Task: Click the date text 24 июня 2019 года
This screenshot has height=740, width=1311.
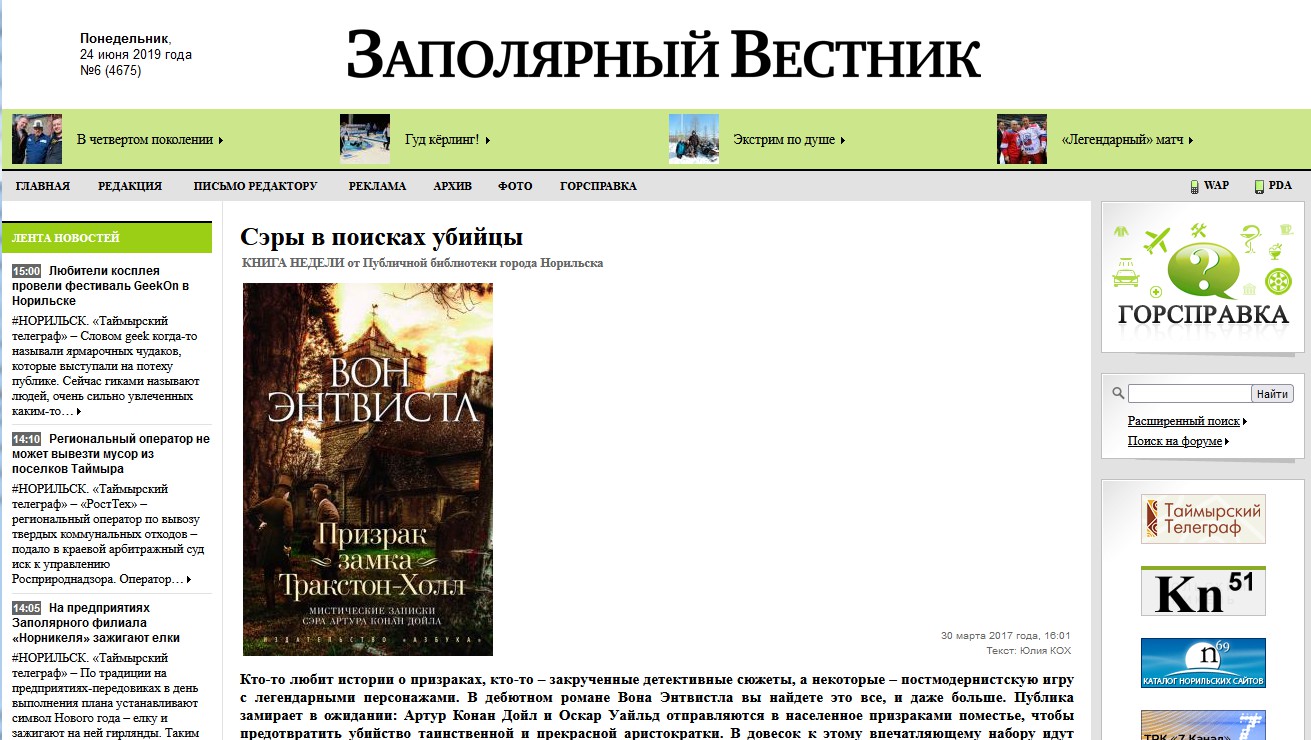Action: point(136,55)
